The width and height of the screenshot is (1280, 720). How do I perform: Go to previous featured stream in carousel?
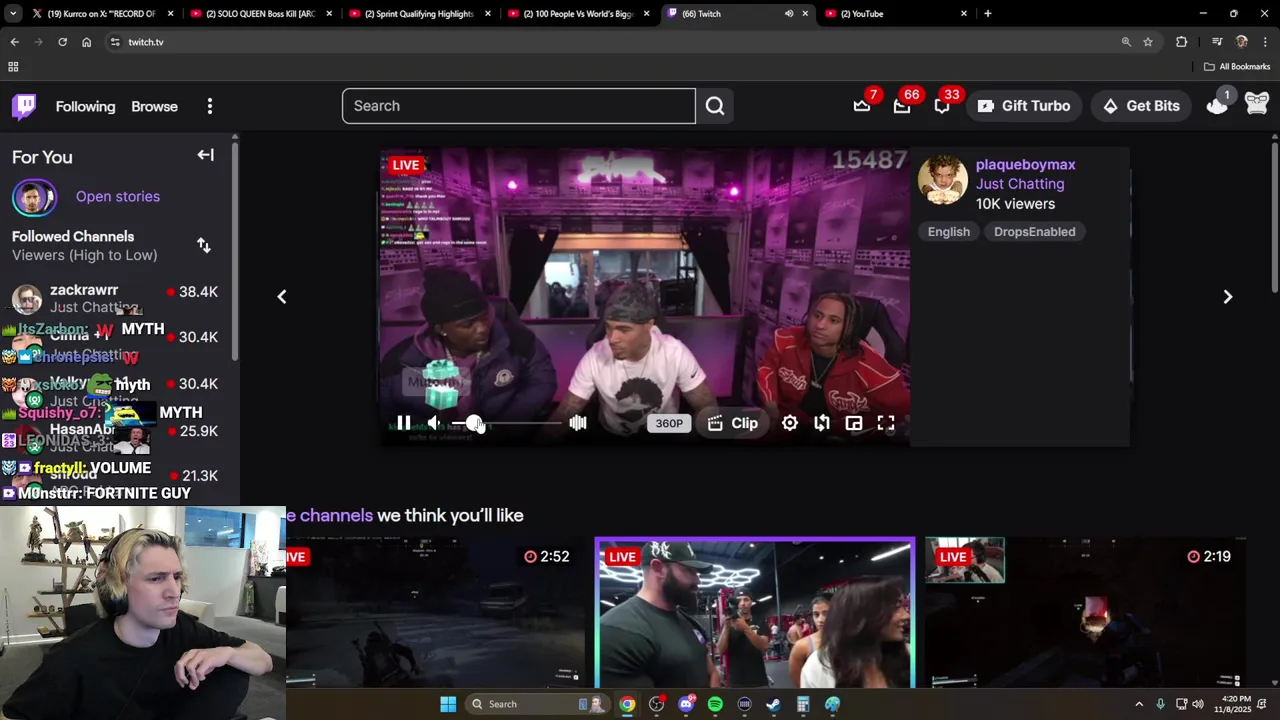(x=282, y=297)
